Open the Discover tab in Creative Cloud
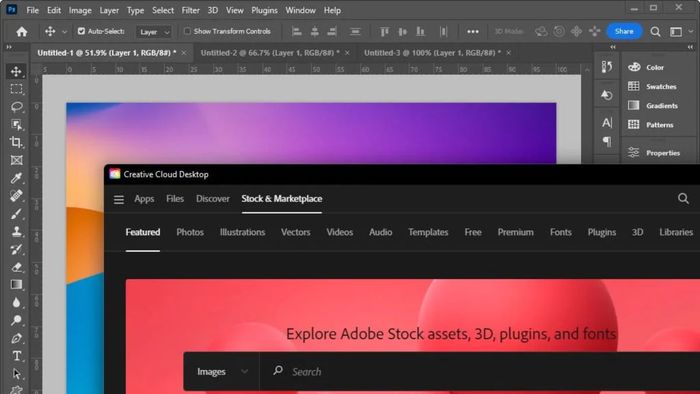This screenshot has width=700, height=394. tap(212, 199)
